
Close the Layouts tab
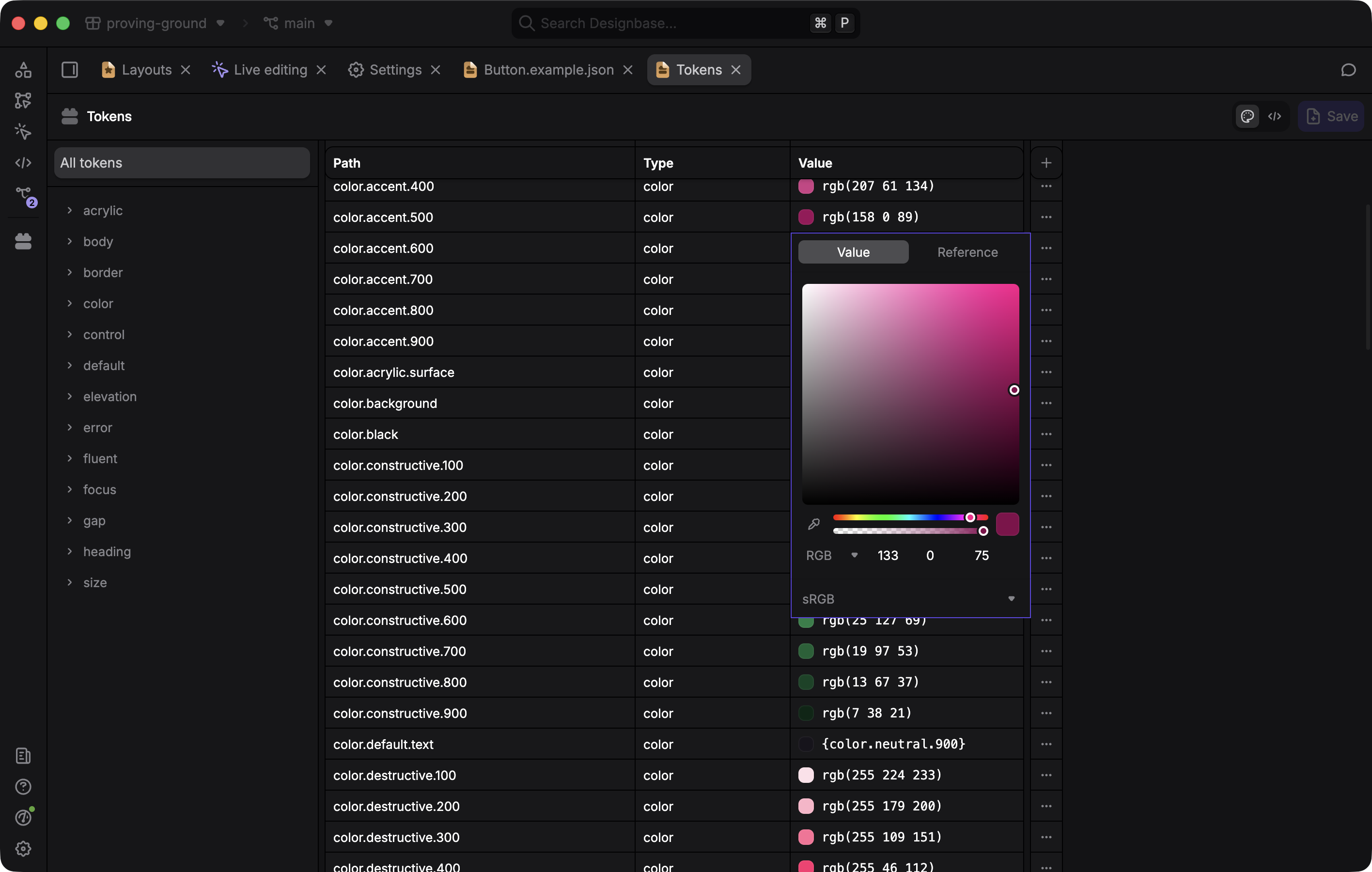pos(185,69)
